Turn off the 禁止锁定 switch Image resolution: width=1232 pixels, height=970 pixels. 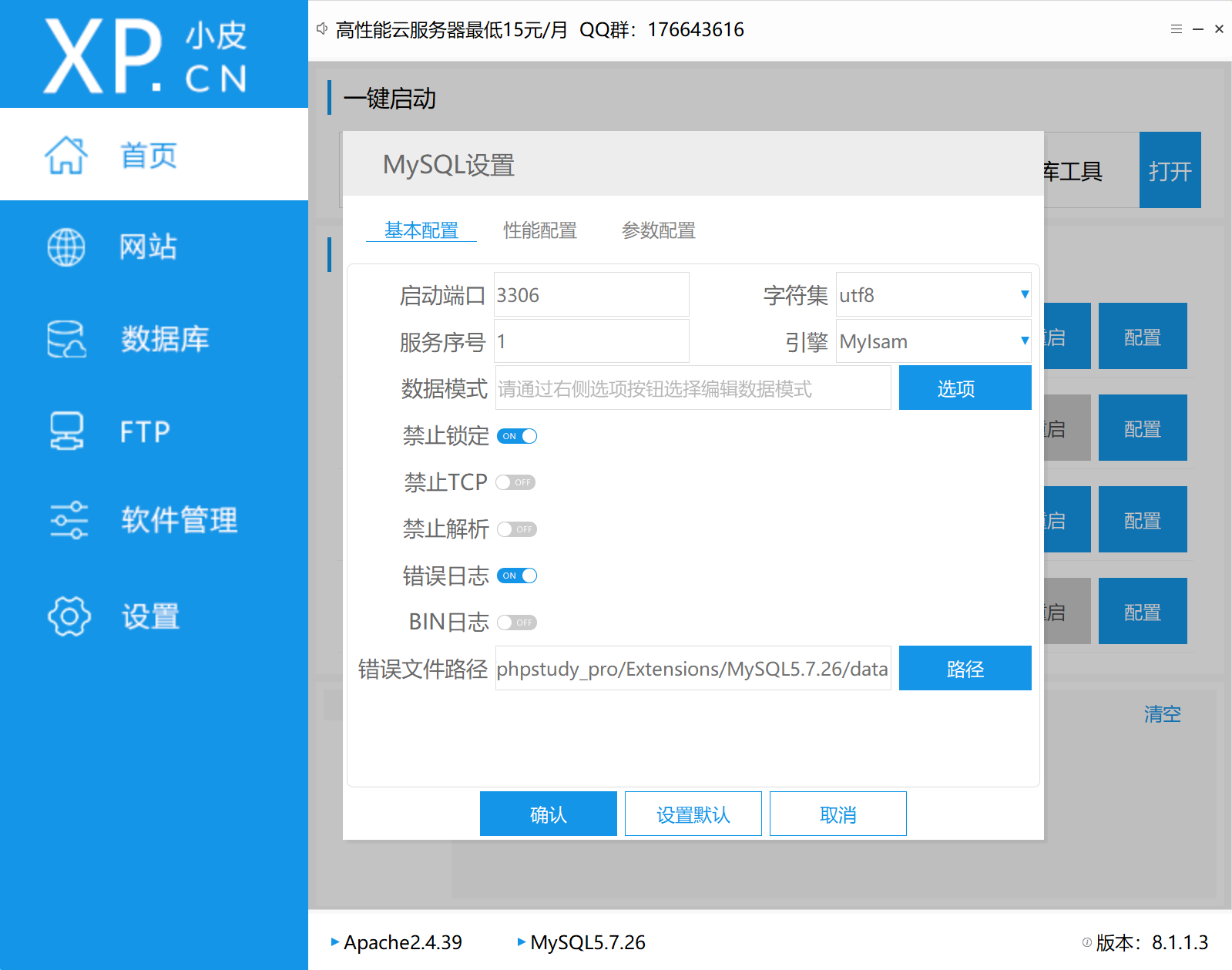pyautogui.click(x=517, y=436)
